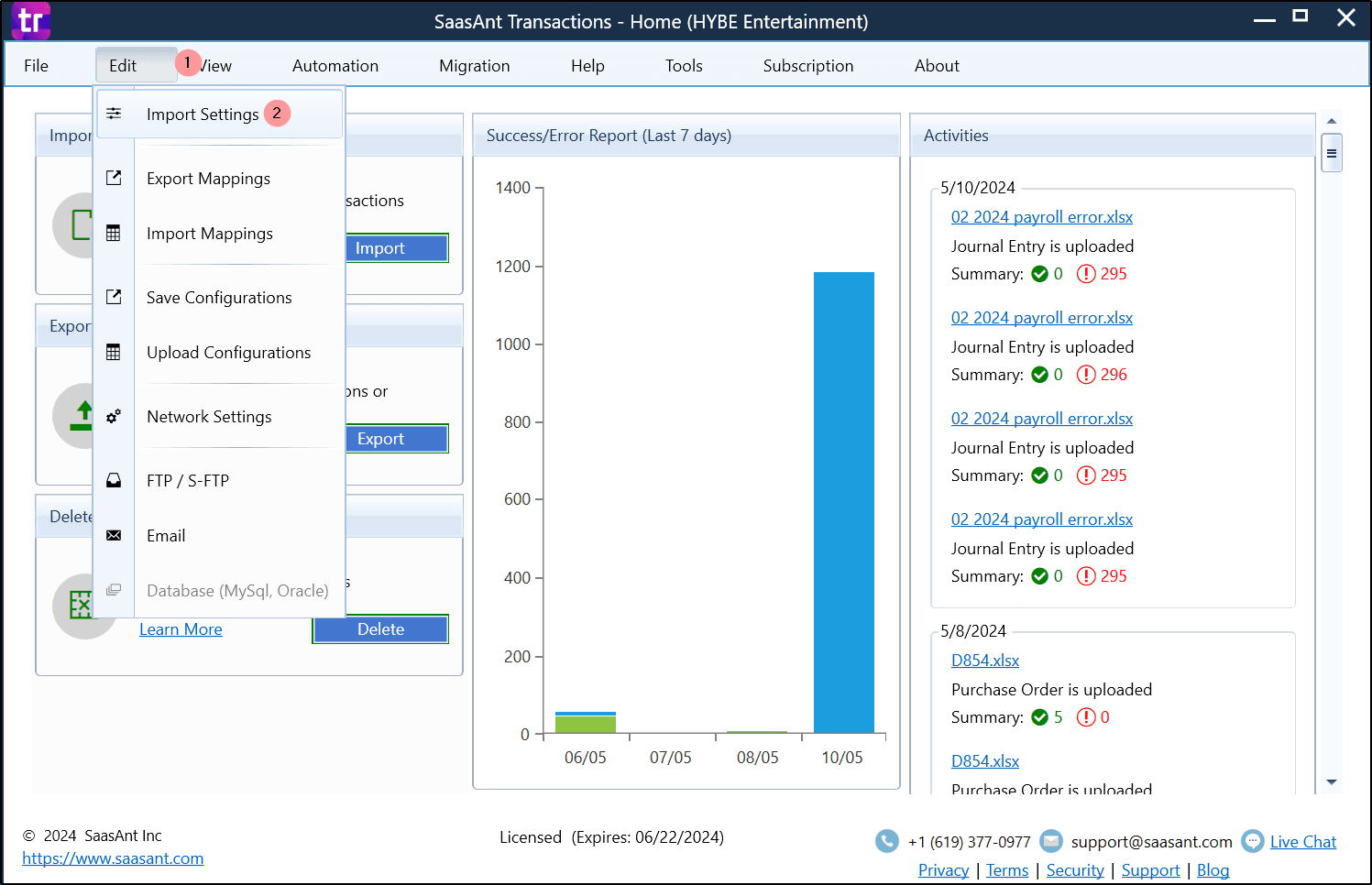
Task: Open the Subscription menu
Action: point(808,65)
